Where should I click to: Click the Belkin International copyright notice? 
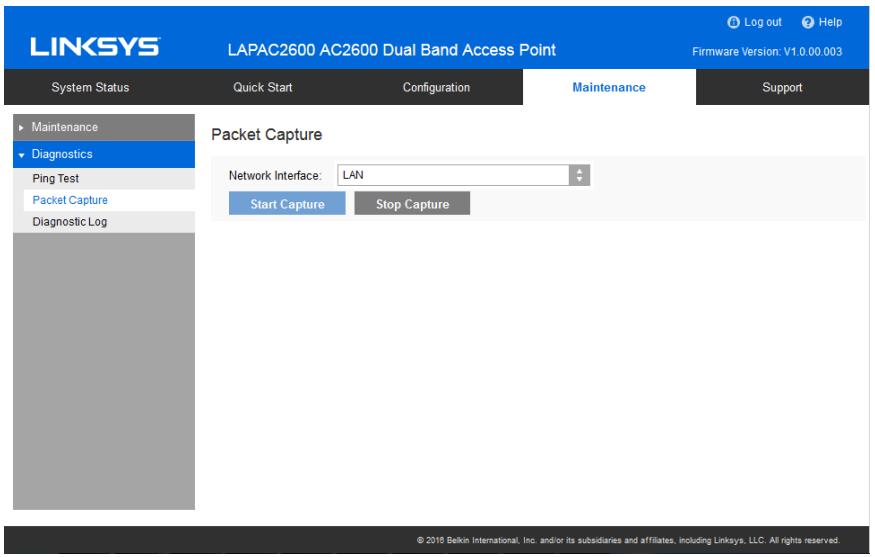coord(628,540)
